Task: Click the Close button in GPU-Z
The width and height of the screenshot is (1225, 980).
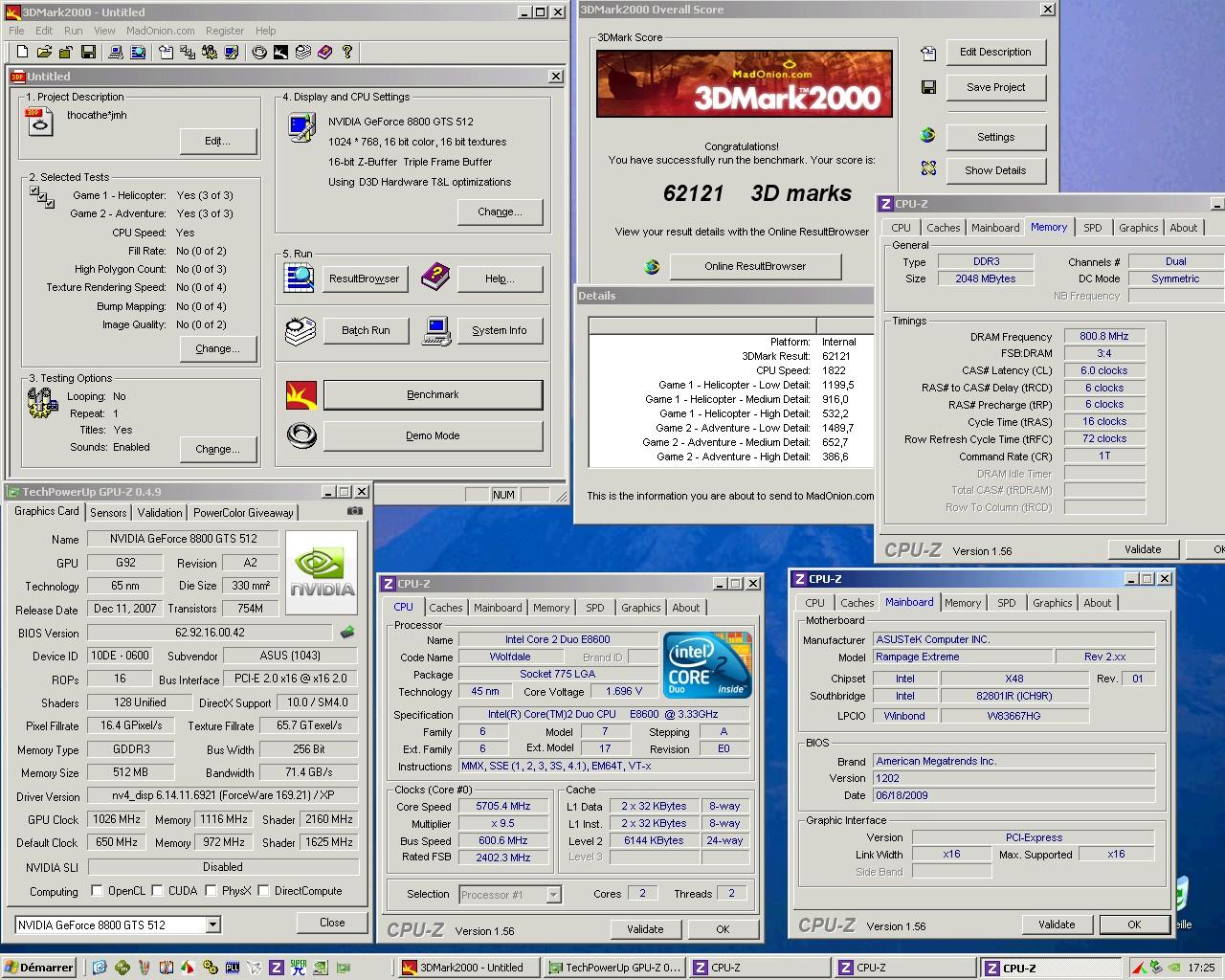Action: tap(332, 923)
